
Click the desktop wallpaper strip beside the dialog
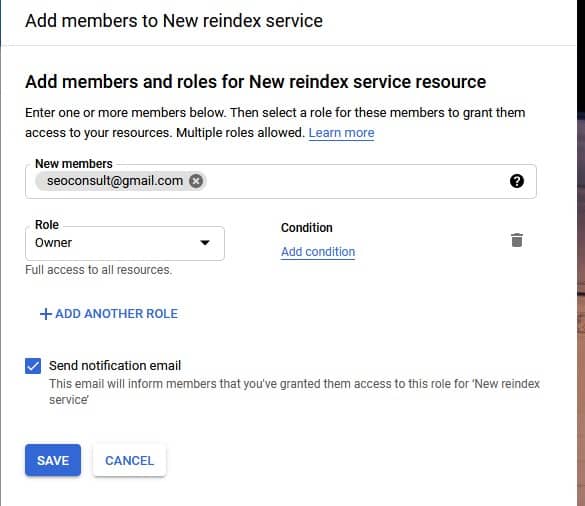coord(581,253)
